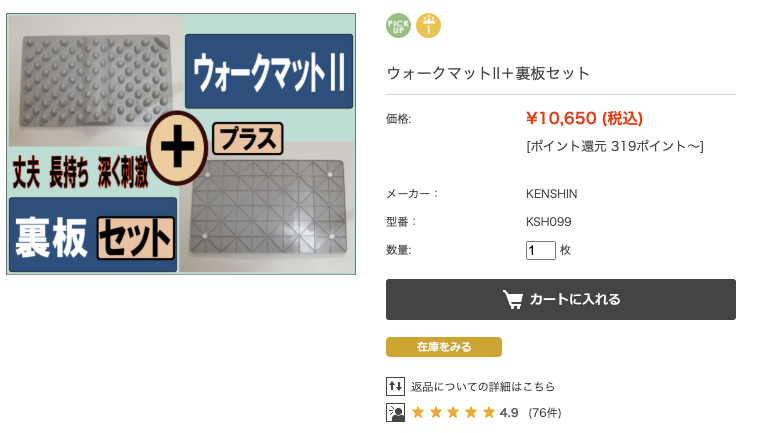Click the product title ウォークマットII＋裏板セット
The image size is (762, 433).
[x=488, y=73]
